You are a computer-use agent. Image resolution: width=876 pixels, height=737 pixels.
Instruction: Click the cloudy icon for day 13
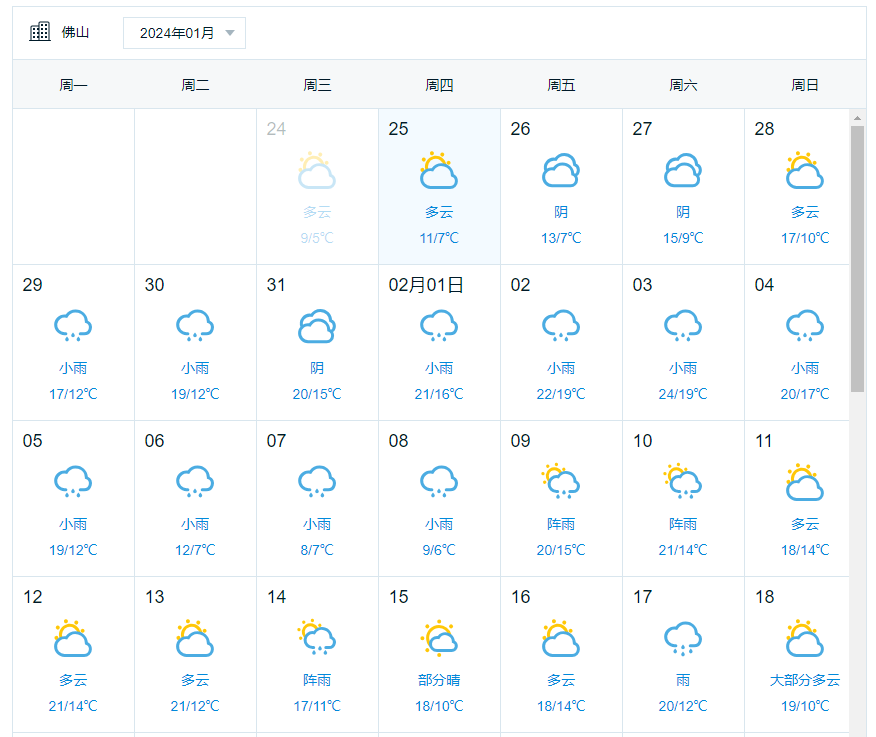(195, 638)
